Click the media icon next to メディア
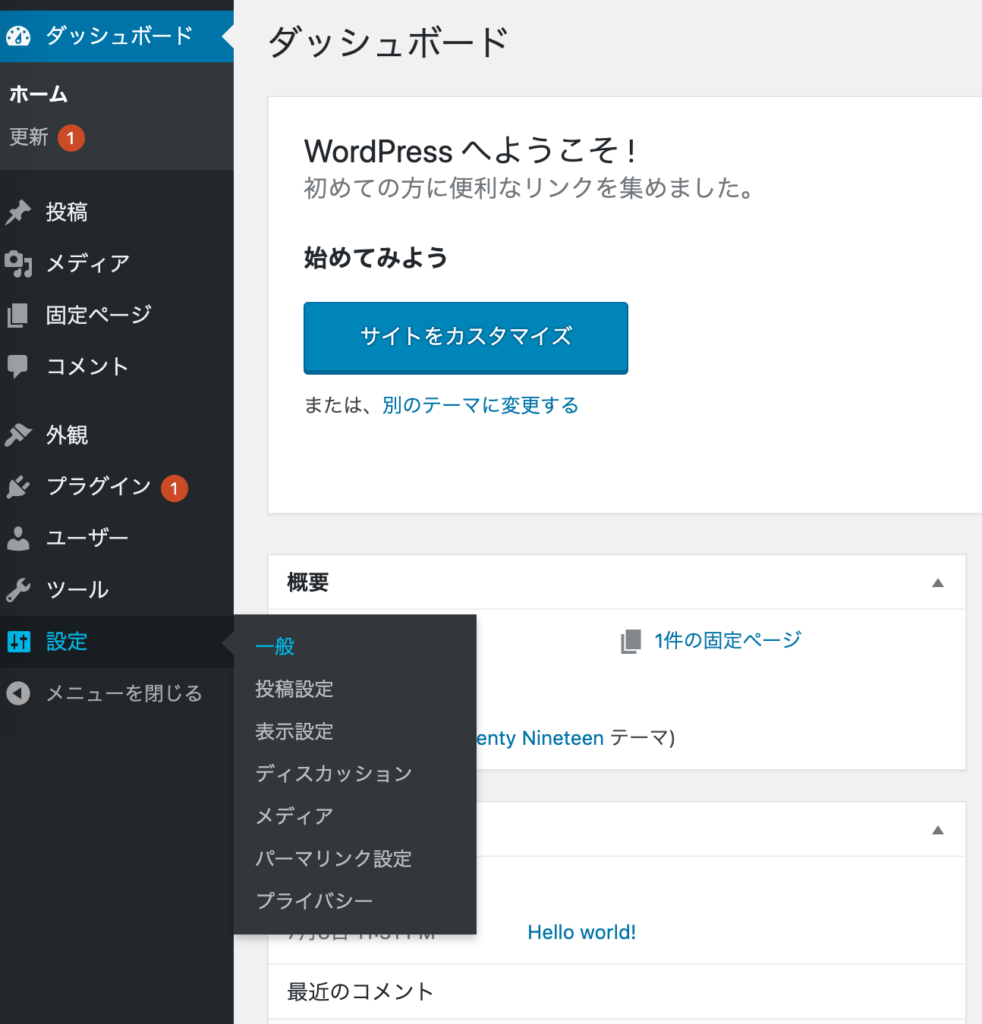The height and width of the screenshot is (1024, 982). click(18, 264)
